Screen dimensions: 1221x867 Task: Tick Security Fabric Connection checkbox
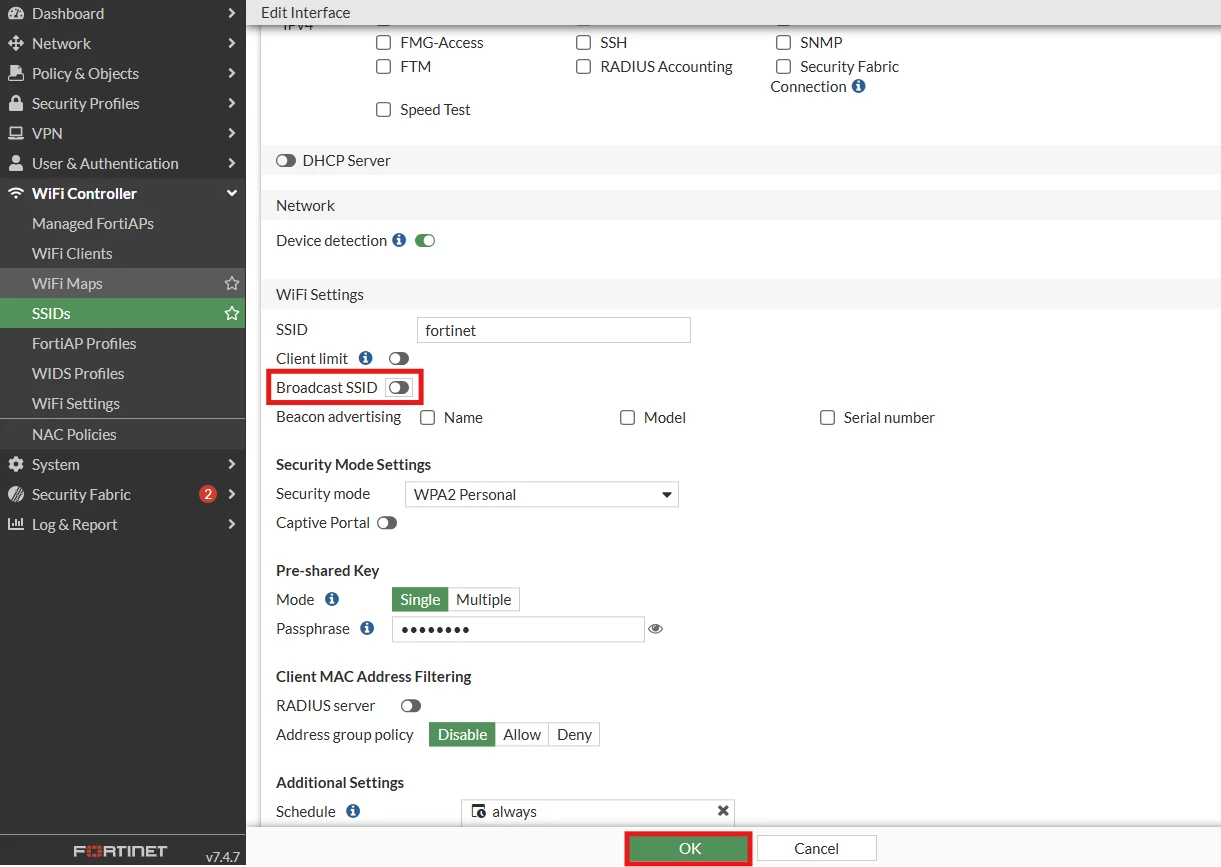click(783, 67)
